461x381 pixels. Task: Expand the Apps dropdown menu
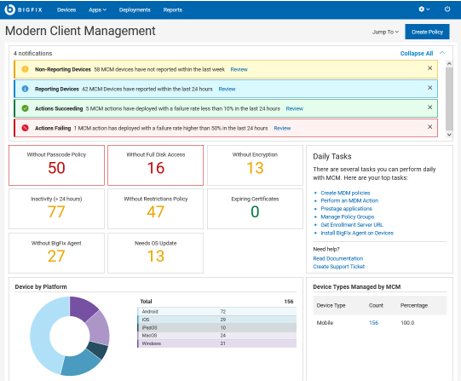(97, 10)
